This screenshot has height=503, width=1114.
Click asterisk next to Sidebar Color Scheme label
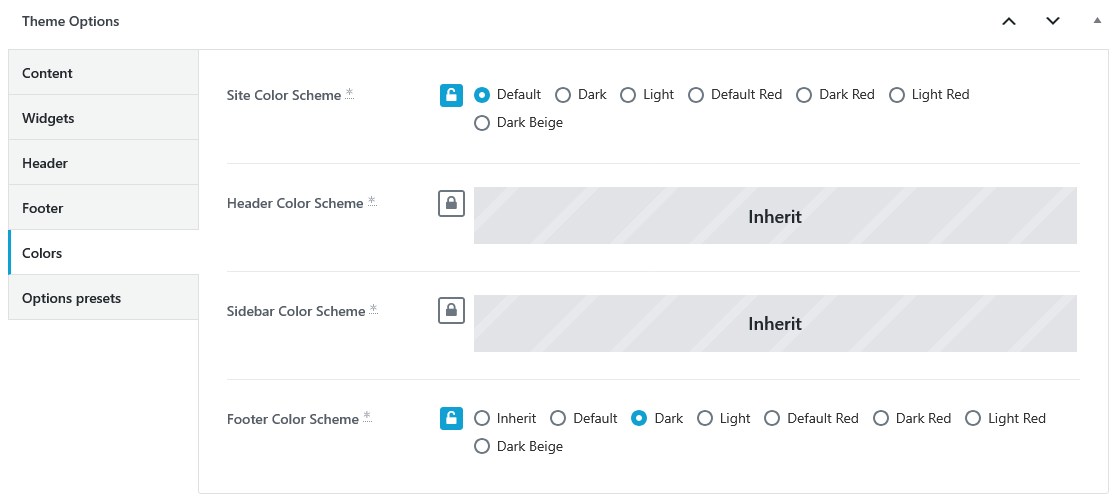click(374, 309)
